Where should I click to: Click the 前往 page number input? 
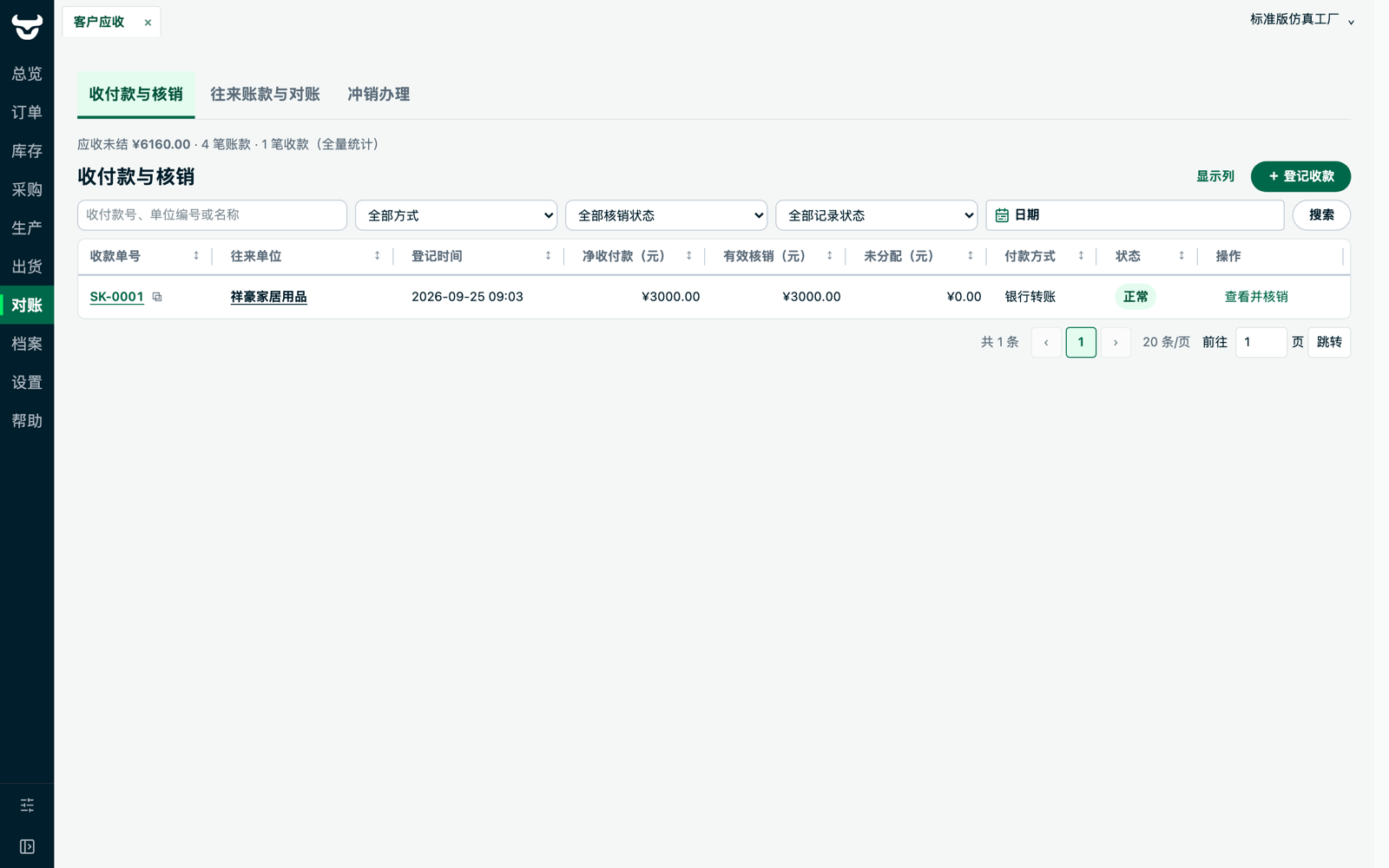[x=1261, y=342]
